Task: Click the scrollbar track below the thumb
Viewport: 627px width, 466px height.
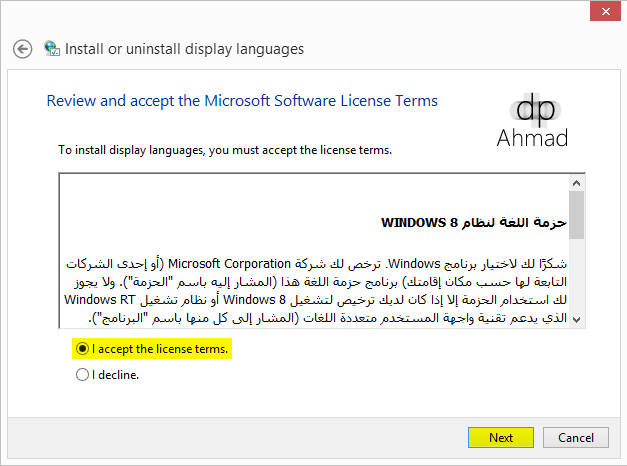Action: point(576,280)
